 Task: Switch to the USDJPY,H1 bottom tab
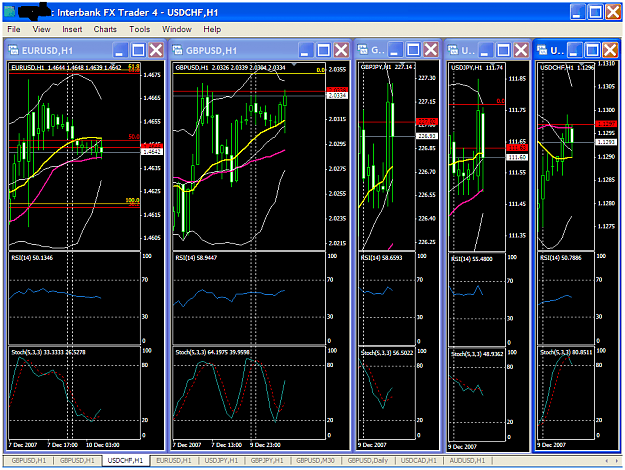(x=221, y=460)
